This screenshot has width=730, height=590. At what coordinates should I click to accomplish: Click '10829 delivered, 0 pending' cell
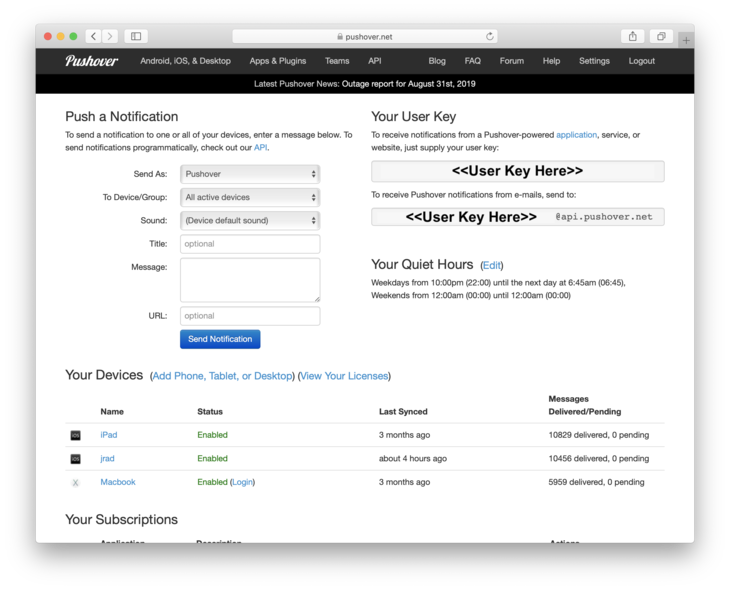599,435
